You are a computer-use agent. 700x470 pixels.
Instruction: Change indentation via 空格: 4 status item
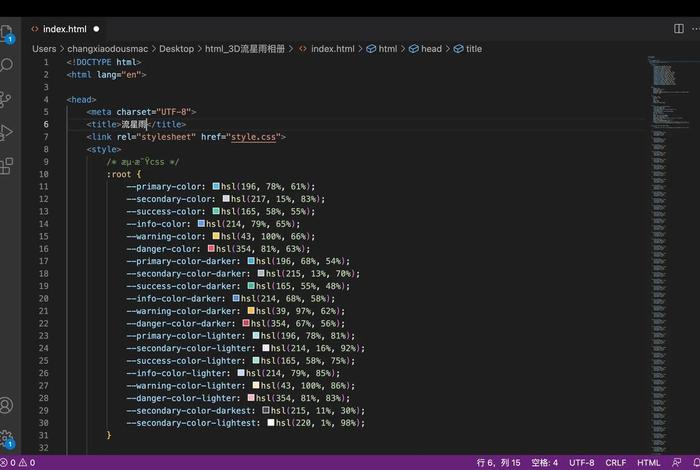(x=545, y=463)
